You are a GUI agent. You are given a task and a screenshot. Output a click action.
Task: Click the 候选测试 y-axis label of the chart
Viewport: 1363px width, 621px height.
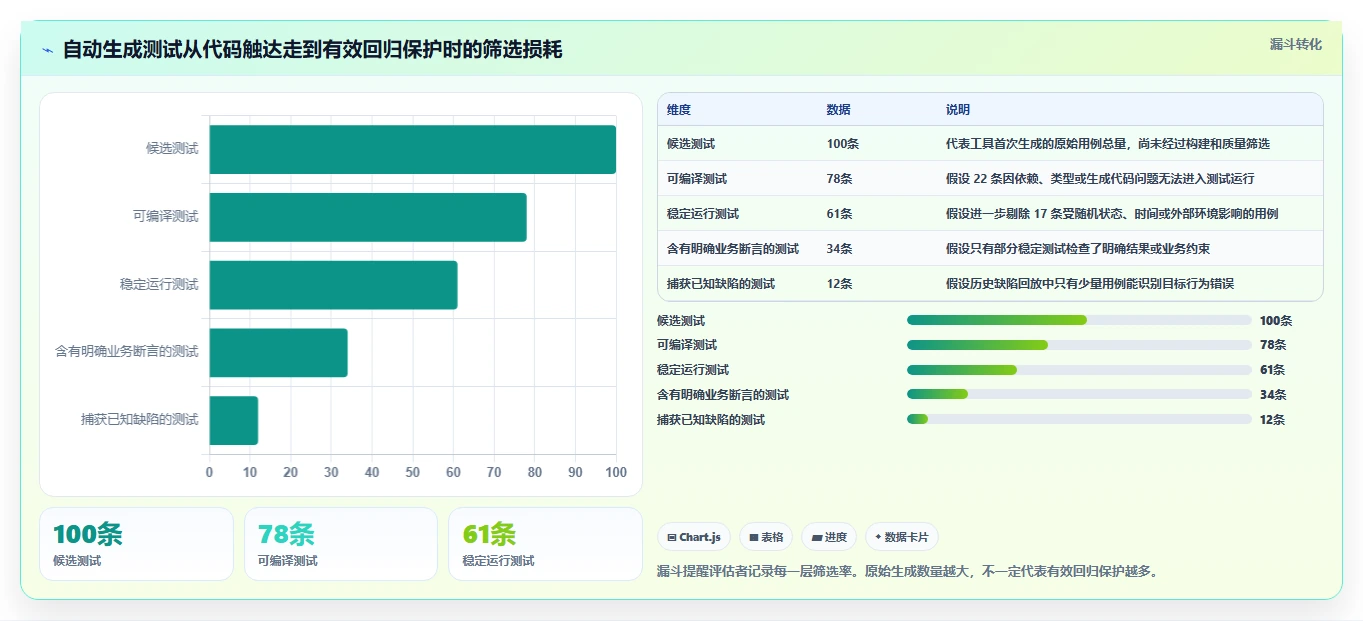coord(172,149)
